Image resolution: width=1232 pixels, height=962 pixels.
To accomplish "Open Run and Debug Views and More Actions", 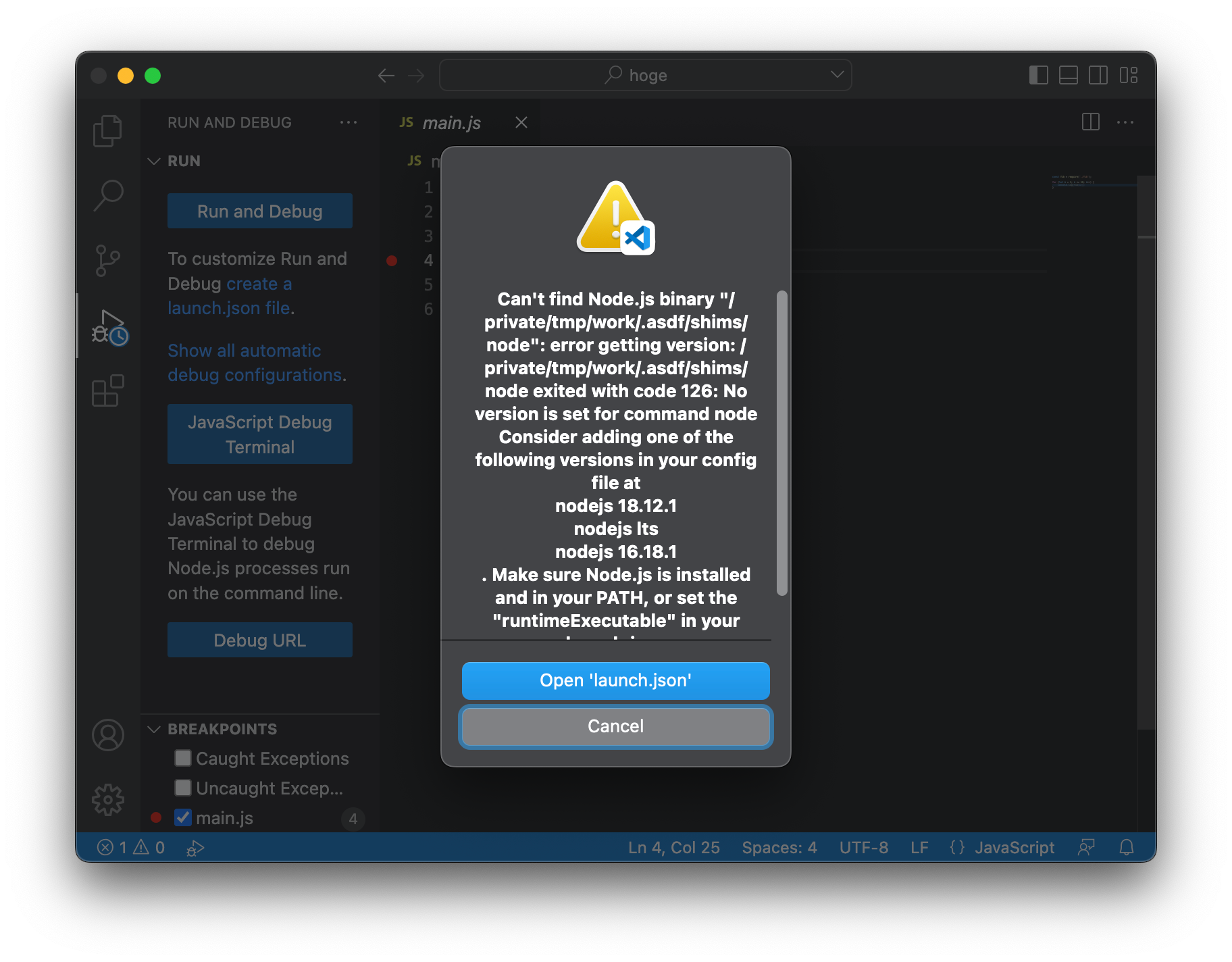I will (x=349, y=122).
